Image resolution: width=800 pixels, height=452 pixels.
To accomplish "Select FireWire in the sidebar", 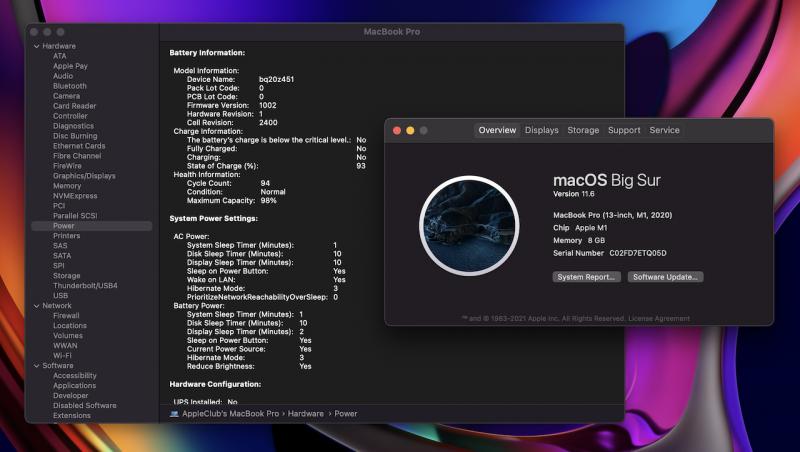I will coord(67,166).
